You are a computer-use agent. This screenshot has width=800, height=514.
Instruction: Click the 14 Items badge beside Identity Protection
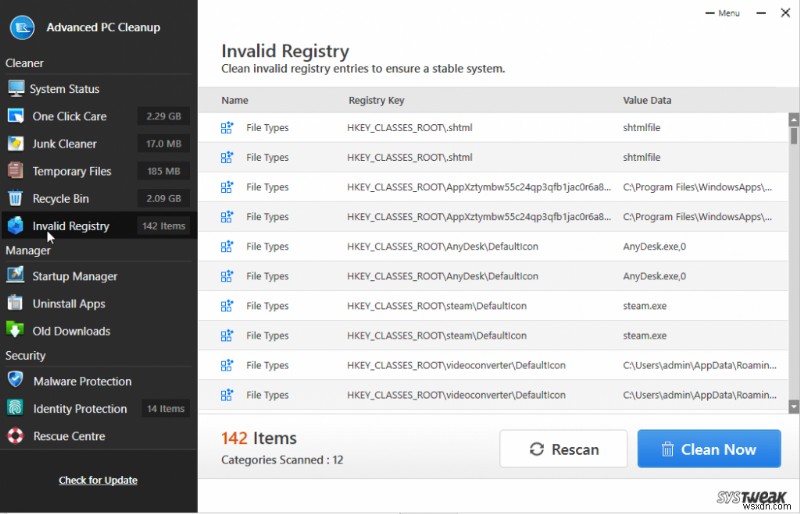tap(166, 408)
